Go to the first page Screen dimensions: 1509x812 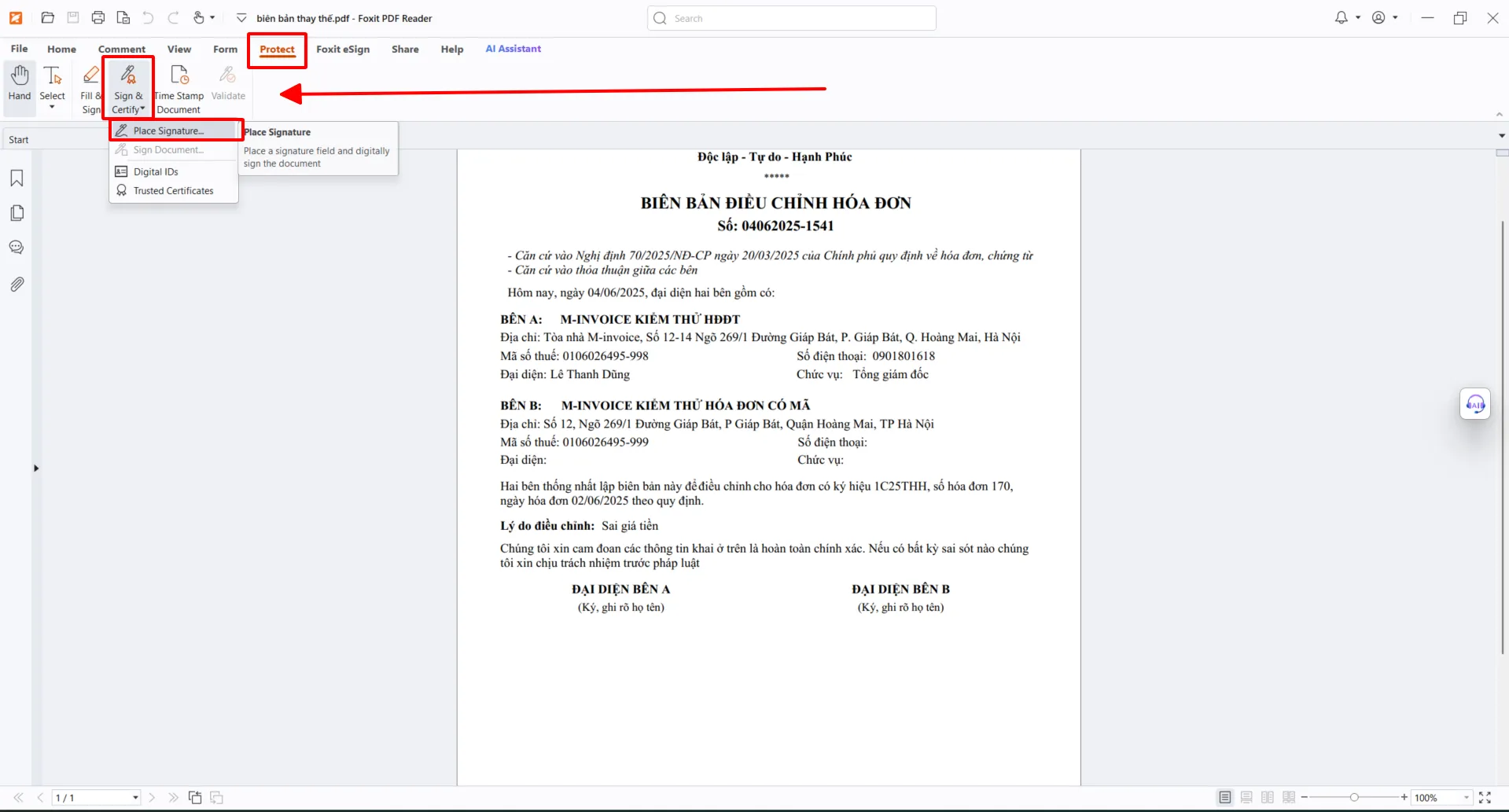pyautogui.click(x=18, y=798)
